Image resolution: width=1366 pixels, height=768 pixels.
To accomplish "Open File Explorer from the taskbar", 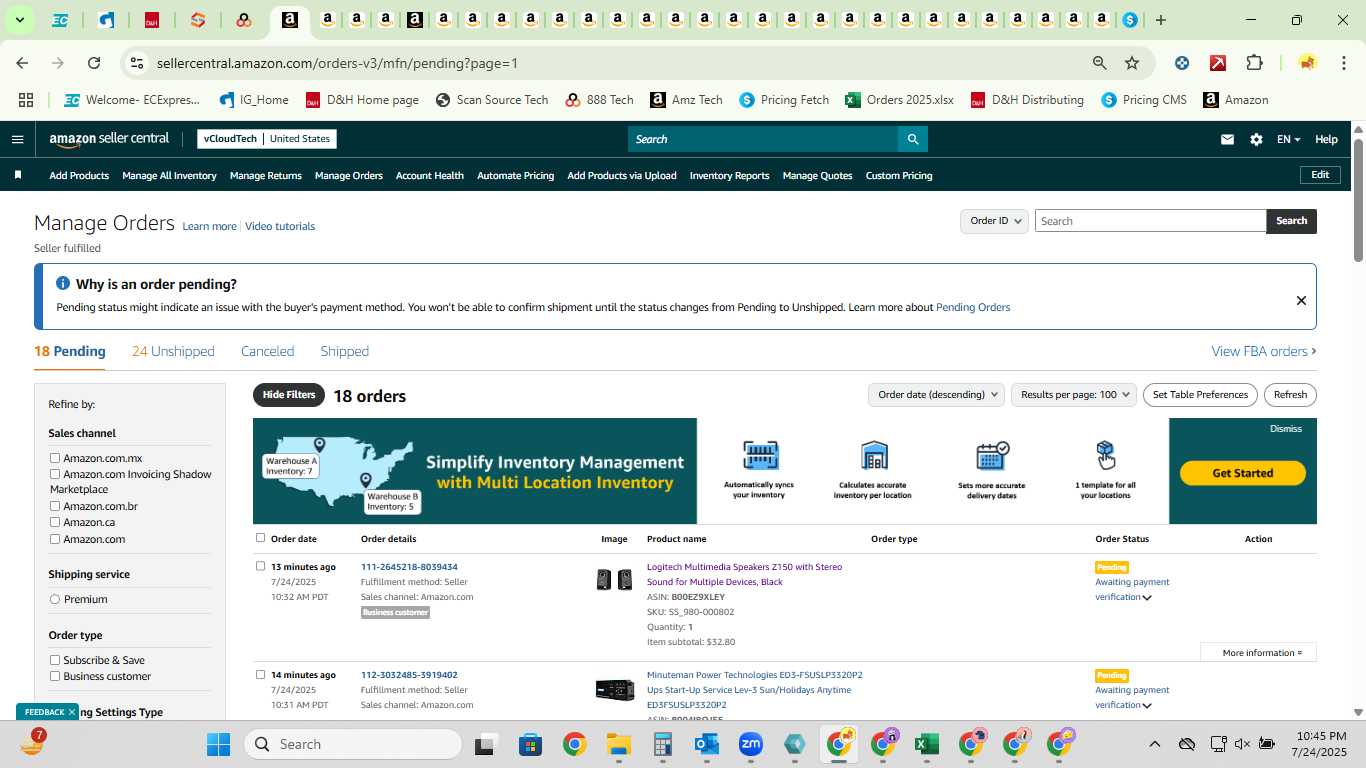I will tap(618, 744).
